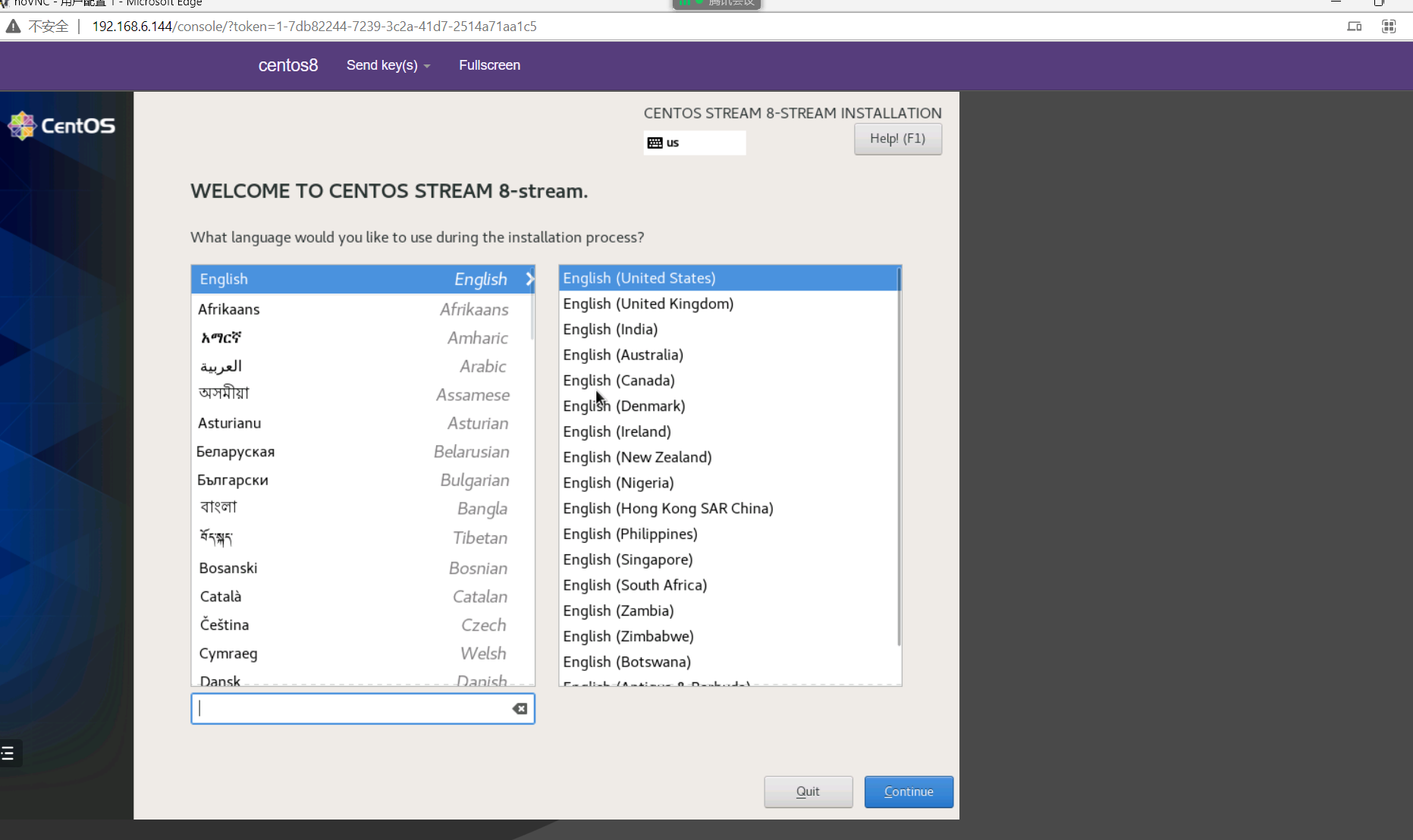Select Bangla in the language list
Image resolution: width=1413 pixels, height=840 pixels.
tap(363, 509)
